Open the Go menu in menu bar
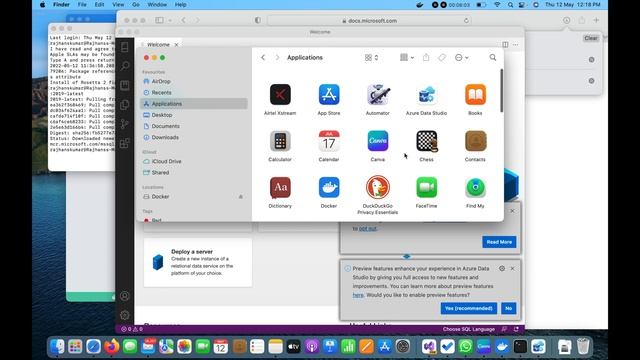640x360 pixels. (x=136, y=5)
